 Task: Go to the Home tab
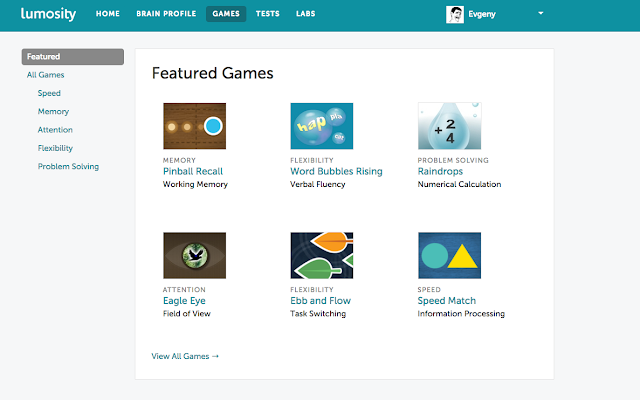coord(108,14)
